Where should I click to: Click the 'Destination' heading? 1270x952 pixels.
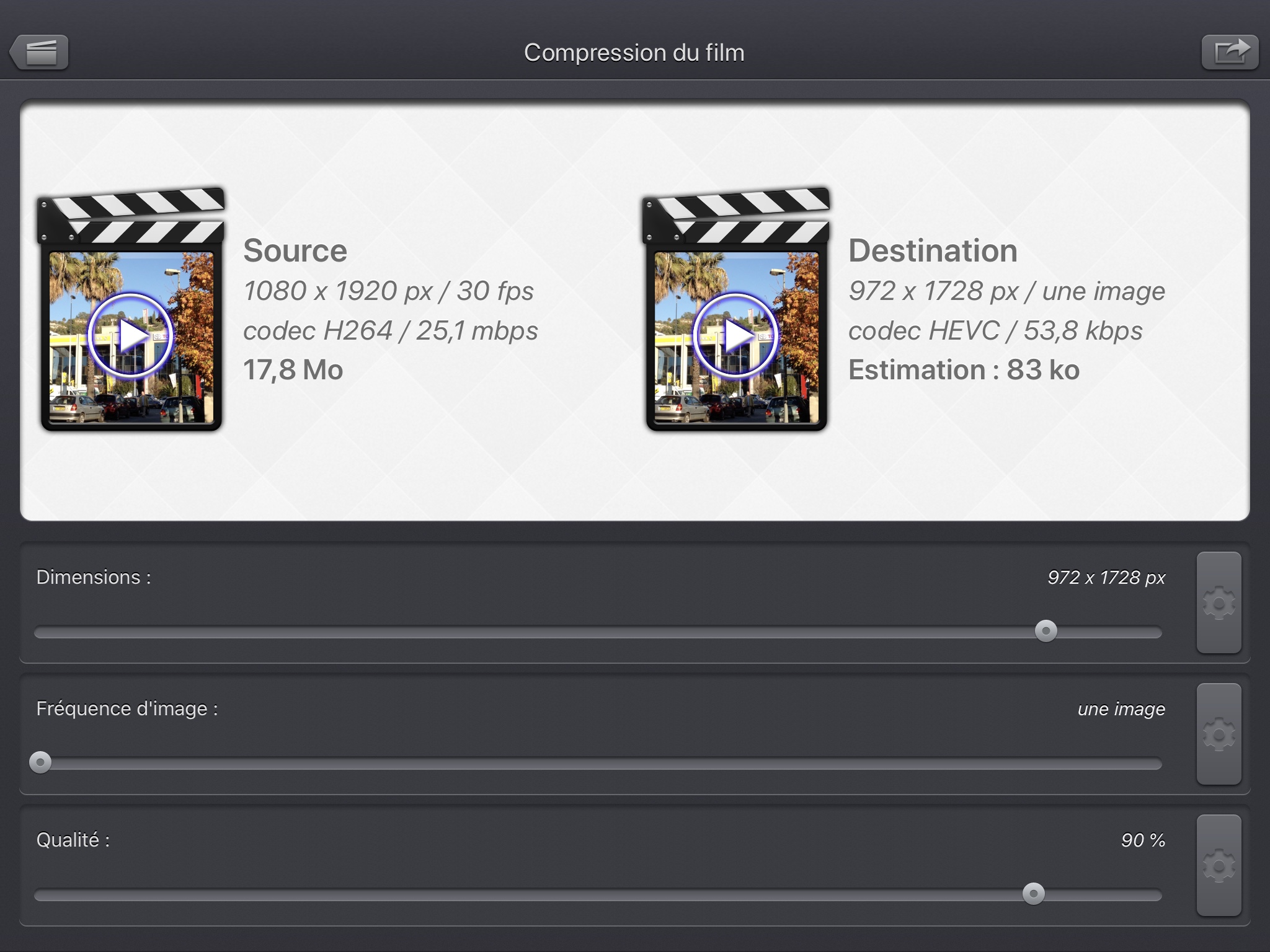pyautogui.click(x=933, y=251)
